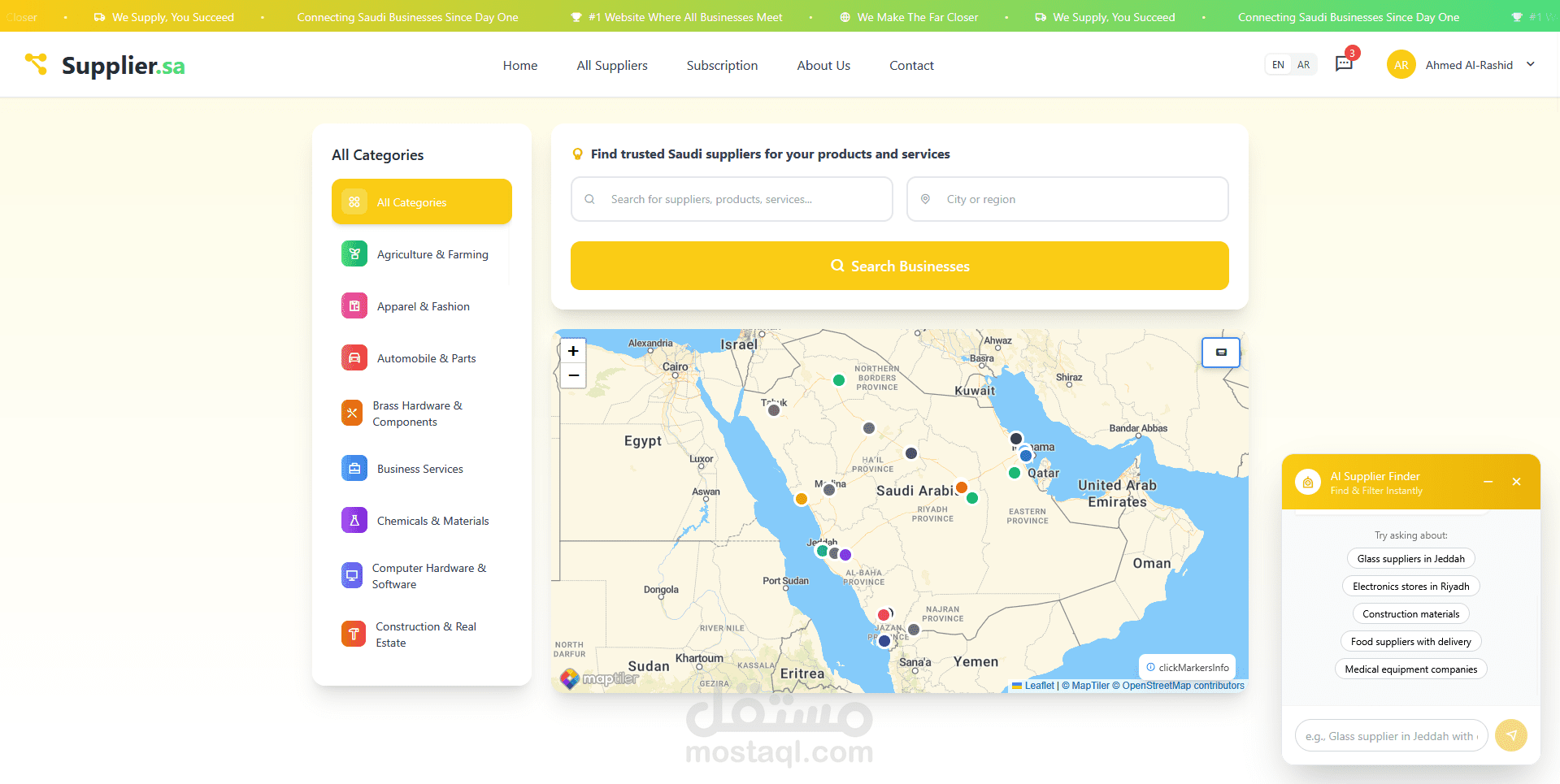Click orange marker near Riyadh
Screen dimensions: 1560x784
click(x=962, y=487)
